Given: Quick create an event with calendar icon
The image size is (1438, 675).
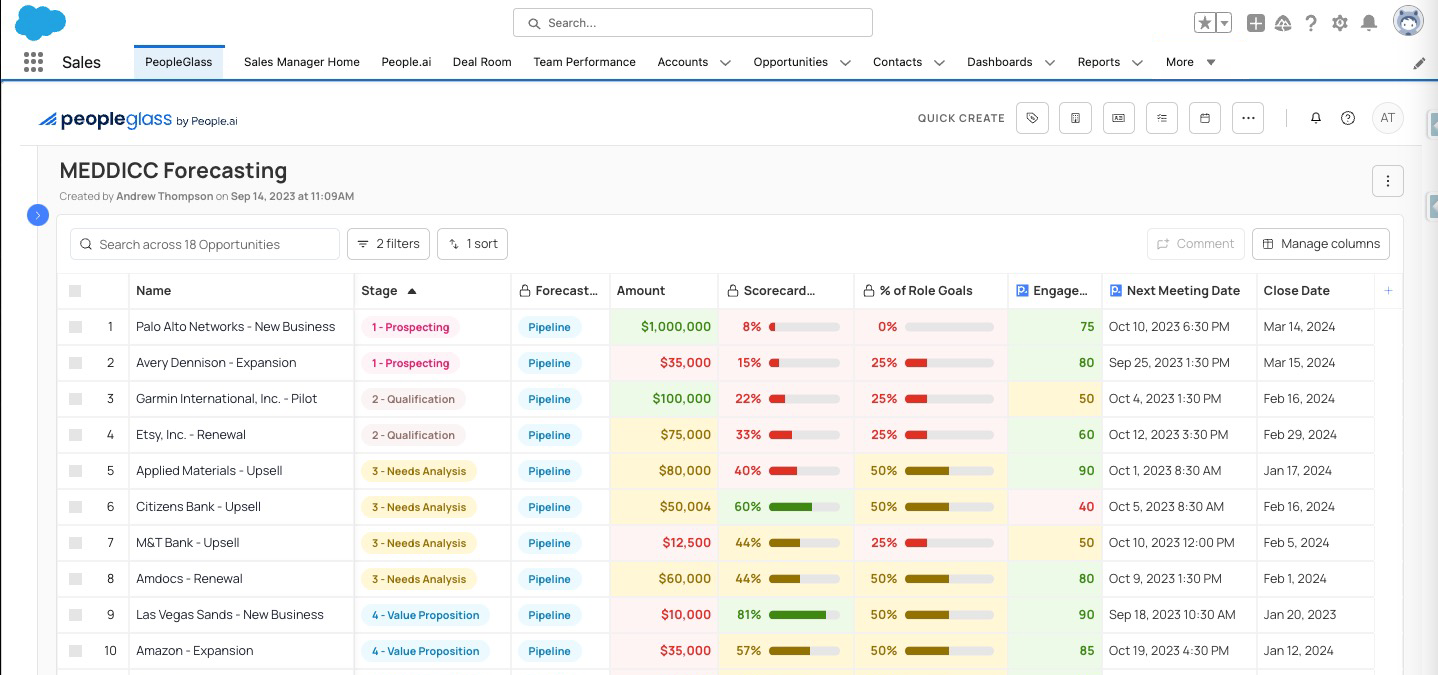Looking at the screenshot, I should 1205,118.
